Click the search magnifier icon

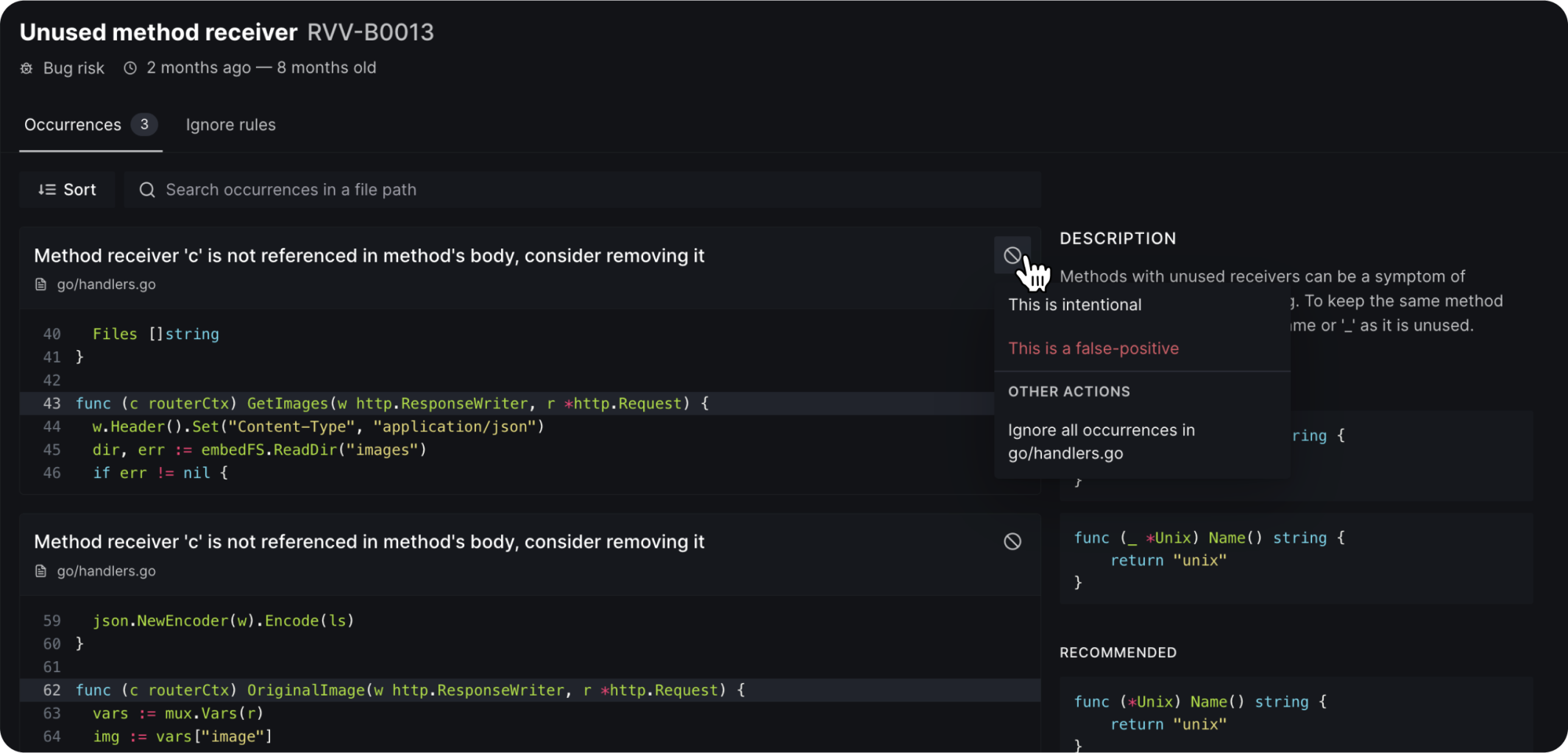147,190
